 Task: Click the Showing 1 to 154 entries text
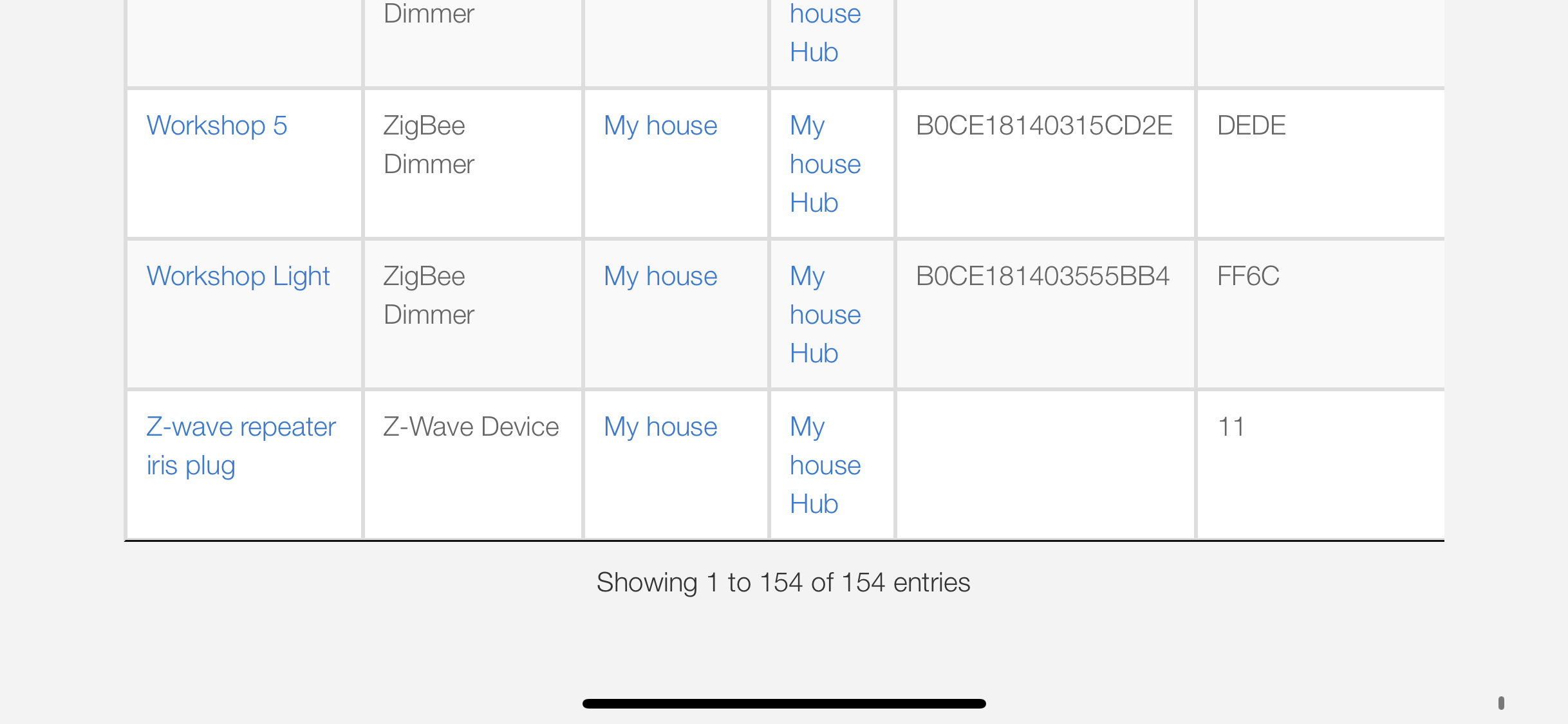tap(783, 582)
